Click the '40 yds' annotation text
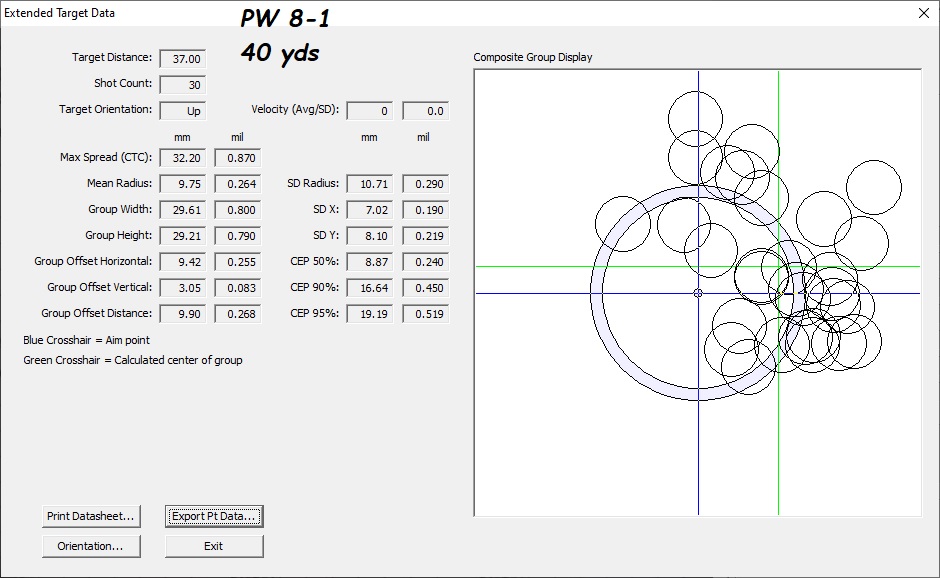This screenshot has height=578, width=940. click(280, 53)
